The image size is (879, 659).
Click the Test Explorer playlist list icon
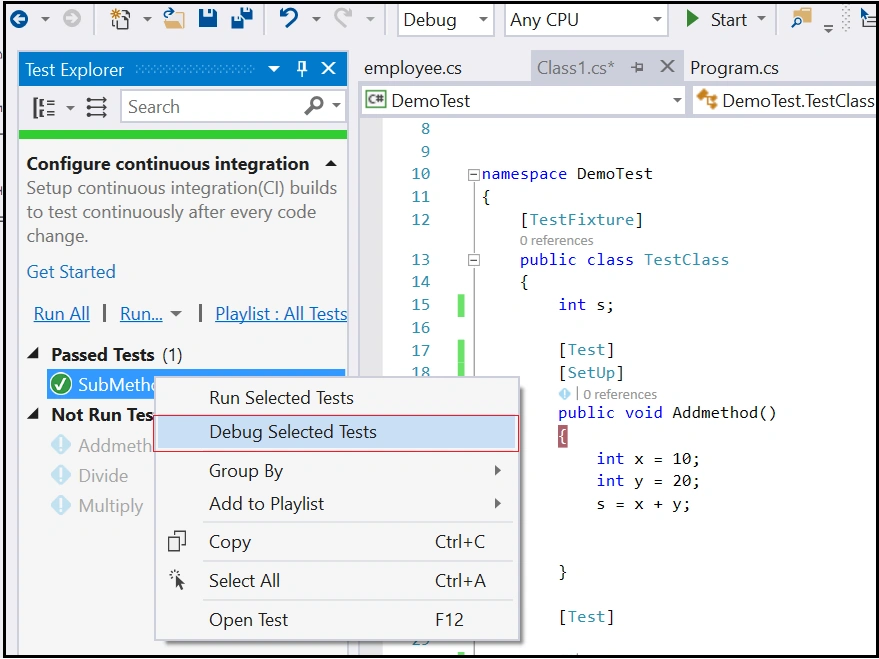(x=96, y=108)
